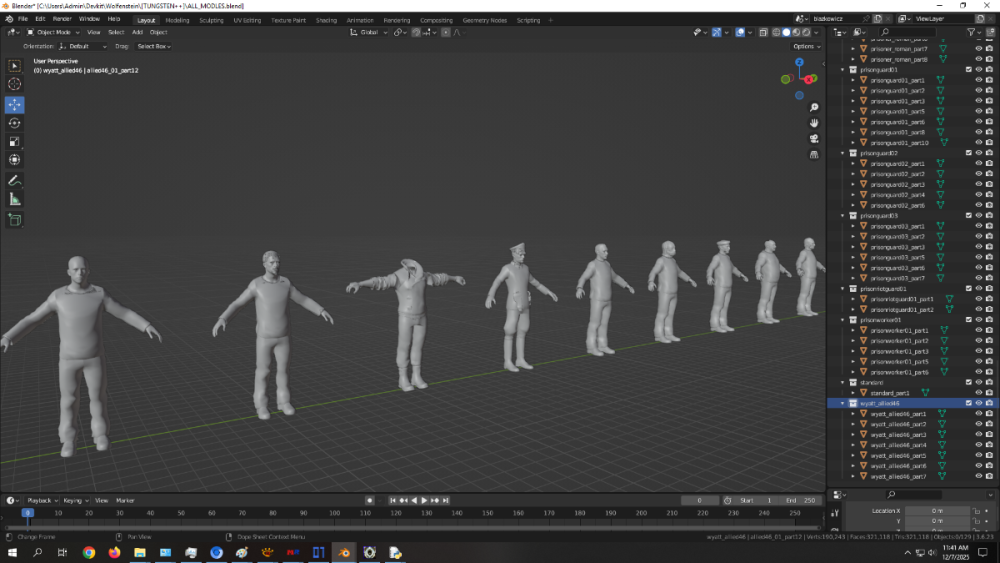Play animation in reverse
This screenshot has height=563, width=1000.
pos(414,501)
